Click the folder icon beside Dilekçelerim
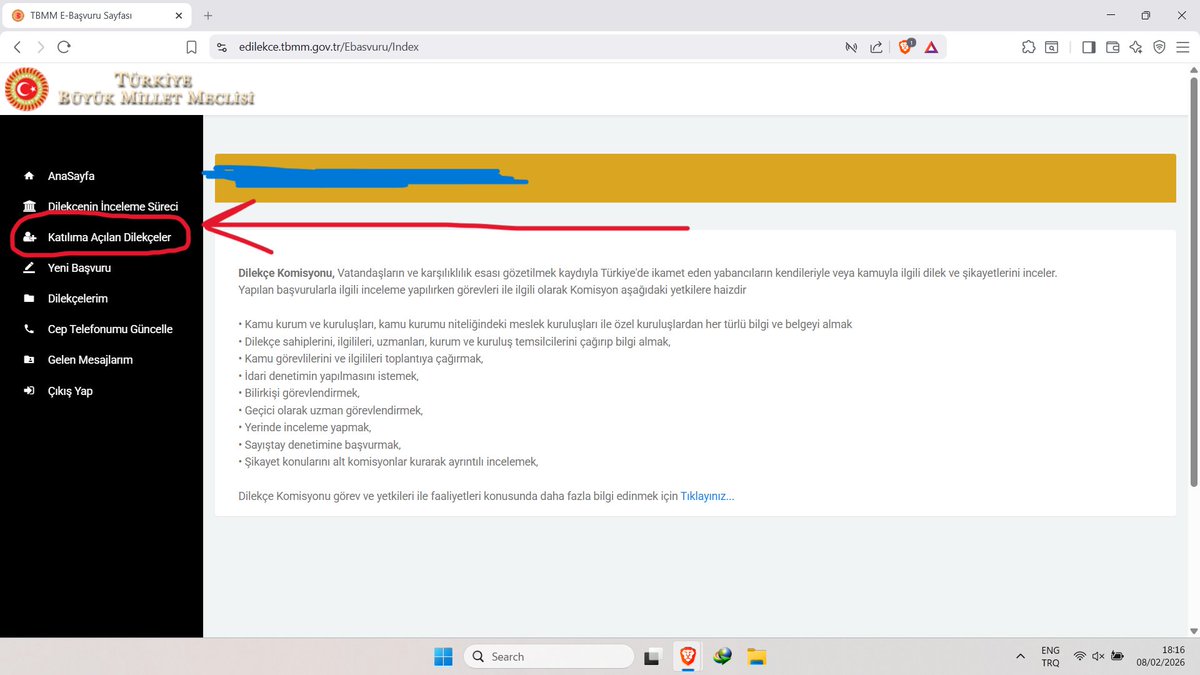1200x675 pixels. click(29, 298)
